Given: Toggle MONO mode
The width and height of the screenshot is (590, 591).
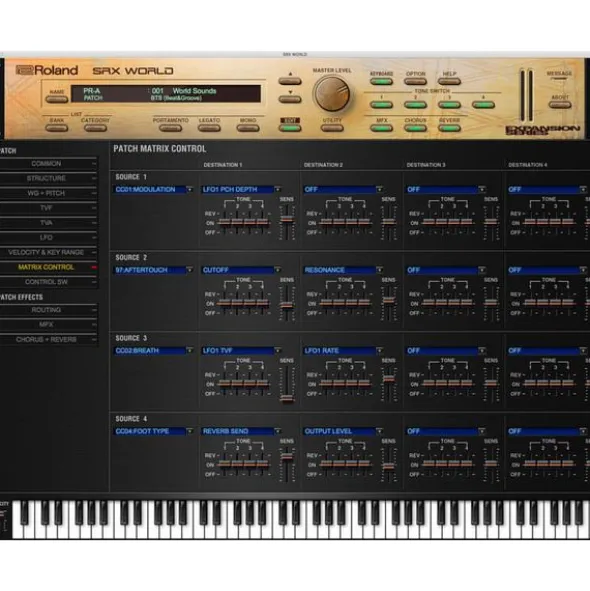Looking at the screenshot, I should [x=248, y=128].
